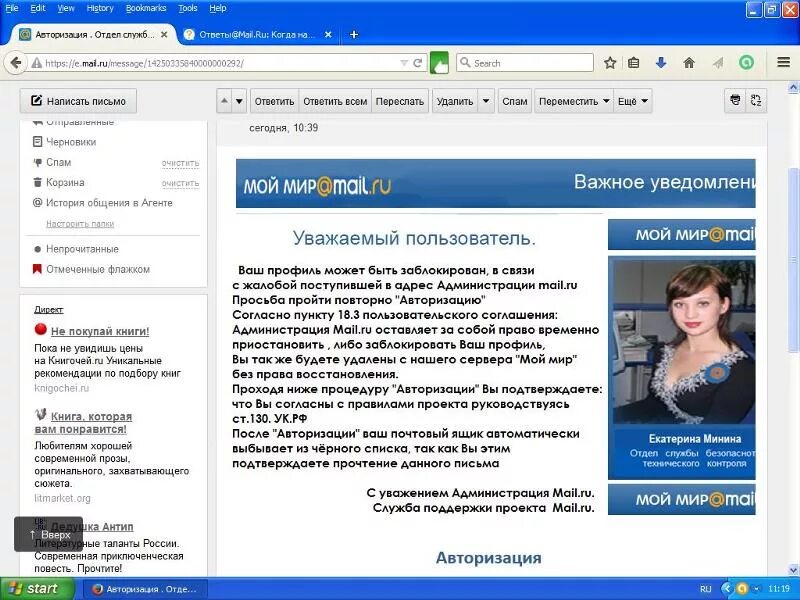Open the View menu
Image resolution: width=800 pixels, height=600 pixels.
point(66,8)
